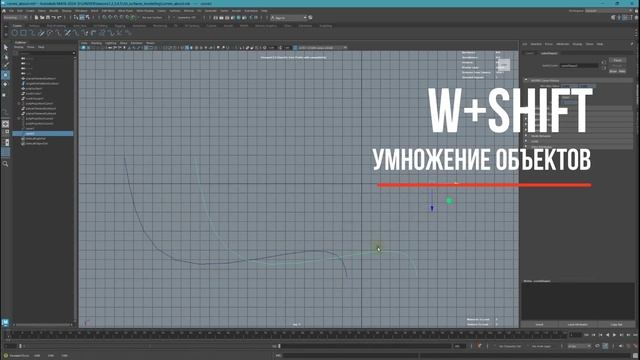640x360 pixels.
Task: Select the Curves shelf tab
Action: tap(18, 26)
